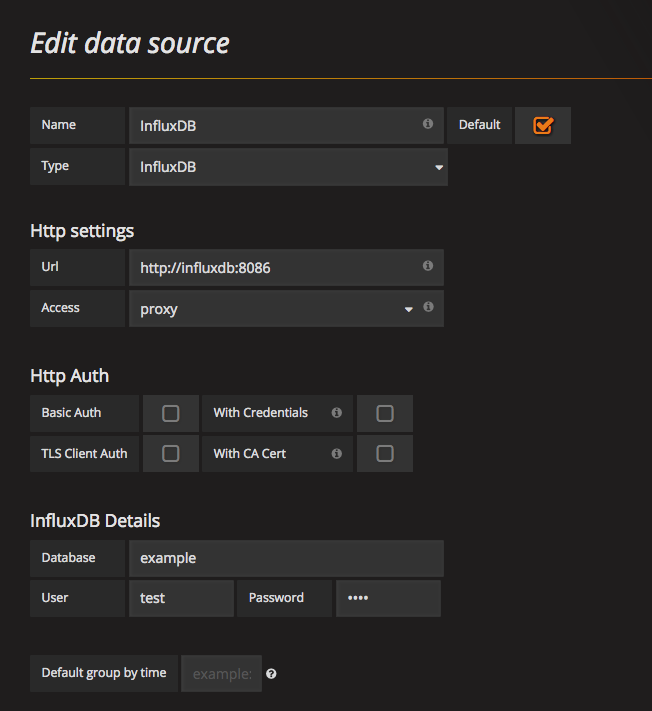This screenshot has height=711, width=652.
Task: Enable the Basic Auth checkbox
Action: point(170,413)
